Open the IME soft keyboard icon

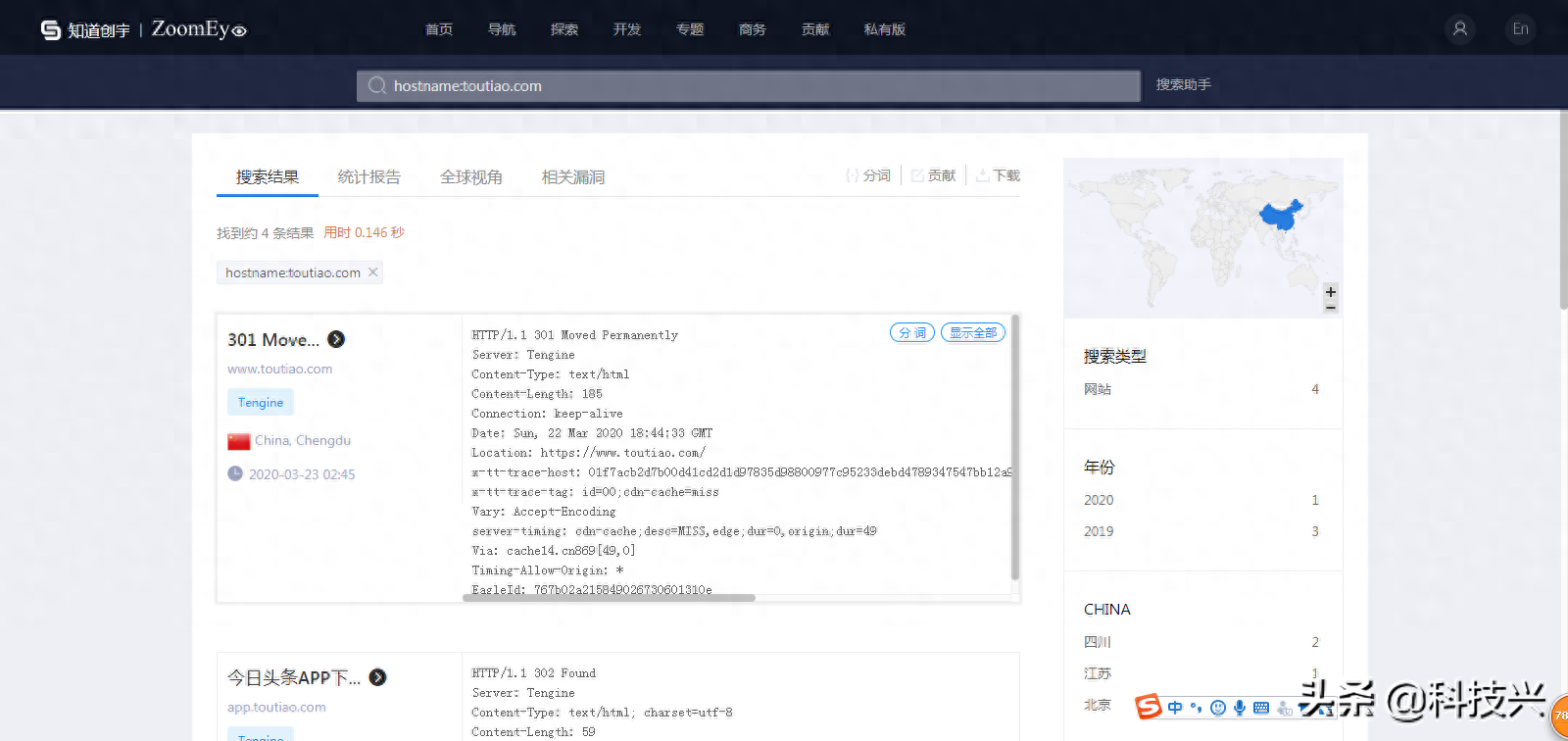(x=1261, y=708)
